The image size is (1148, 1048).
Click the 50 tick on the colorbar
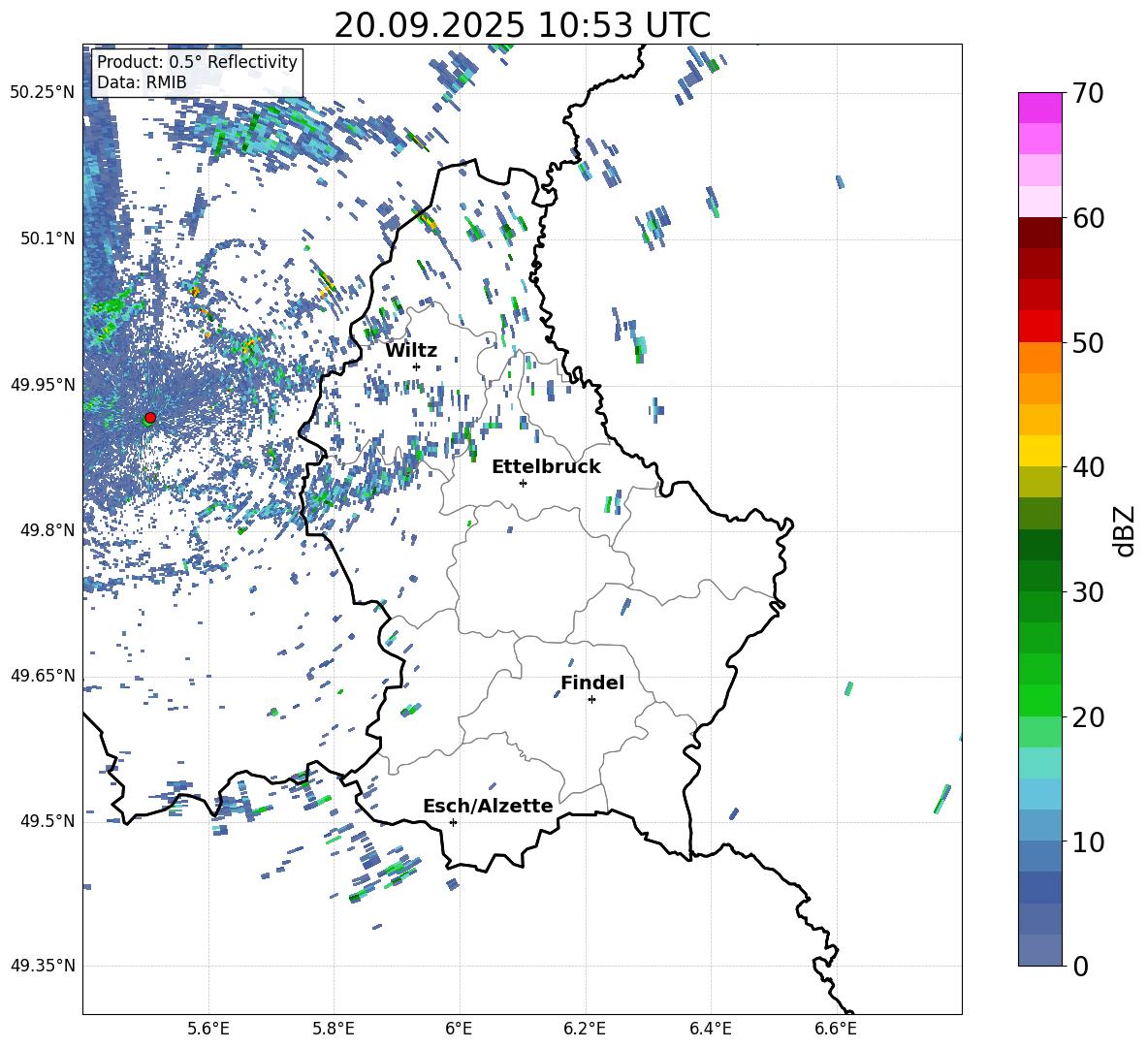pos(1088,342)
